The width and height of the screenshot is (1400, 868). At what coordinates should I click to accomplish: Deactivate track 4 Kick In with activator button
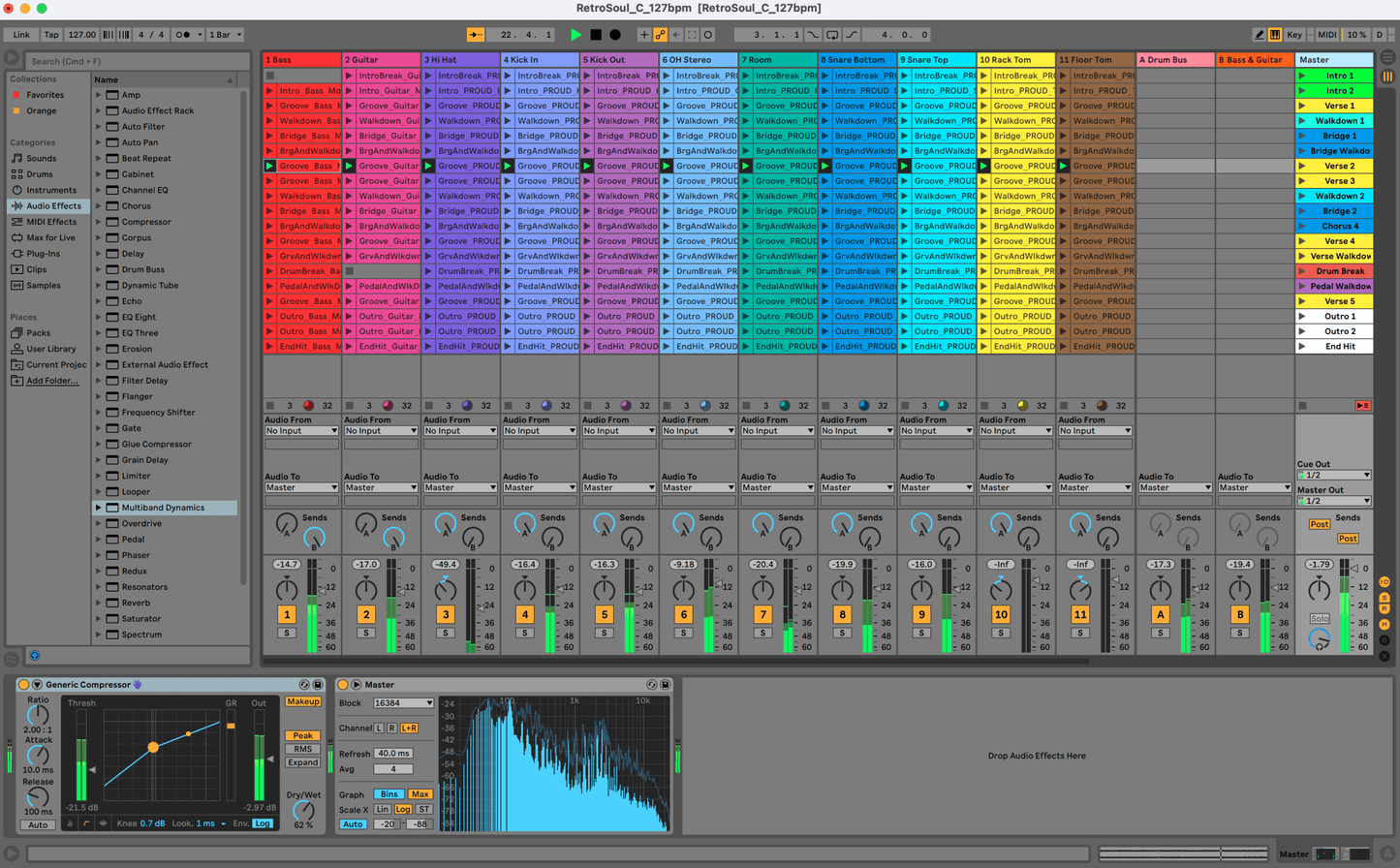[524, 614]
